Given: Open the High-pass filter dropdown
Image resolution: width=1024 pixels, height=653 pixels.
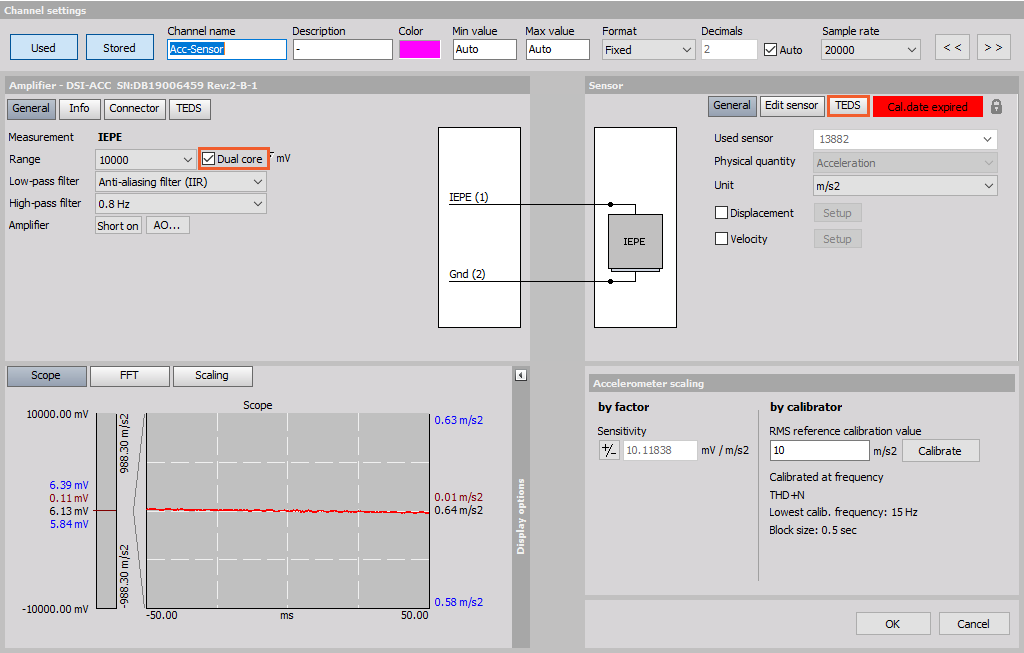Looking at the screenshot, I should pos(181,204).
